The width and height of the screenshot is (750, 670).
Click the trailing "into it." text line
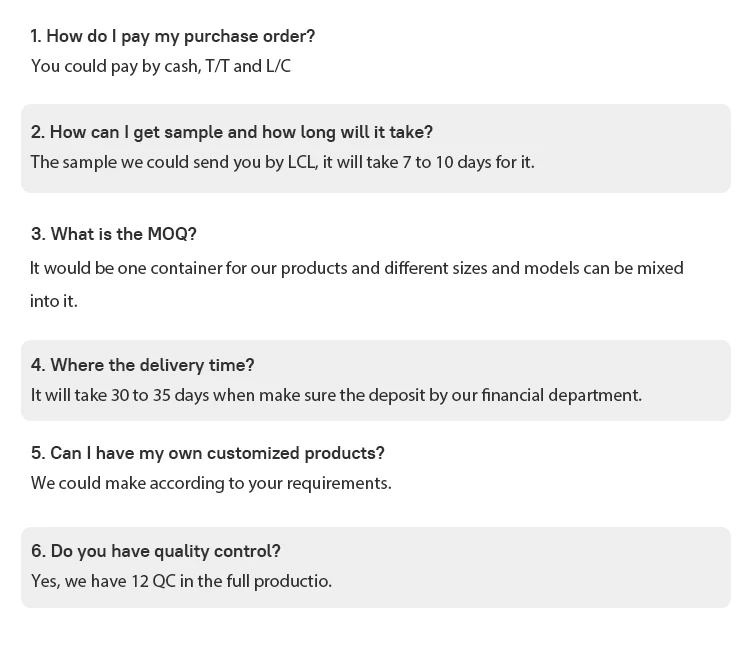coord(54,301)
